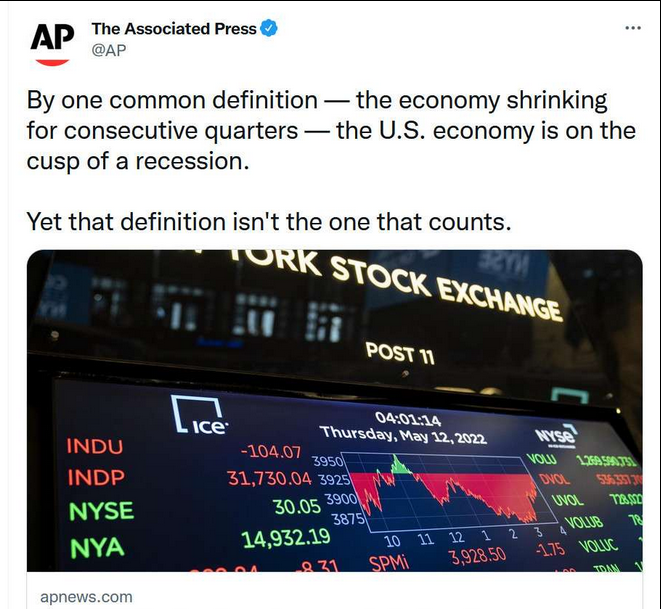The height and width of the screenshot is (609, 661).
Task: Click the green NYSE ticker label
Action: [101, 510]
